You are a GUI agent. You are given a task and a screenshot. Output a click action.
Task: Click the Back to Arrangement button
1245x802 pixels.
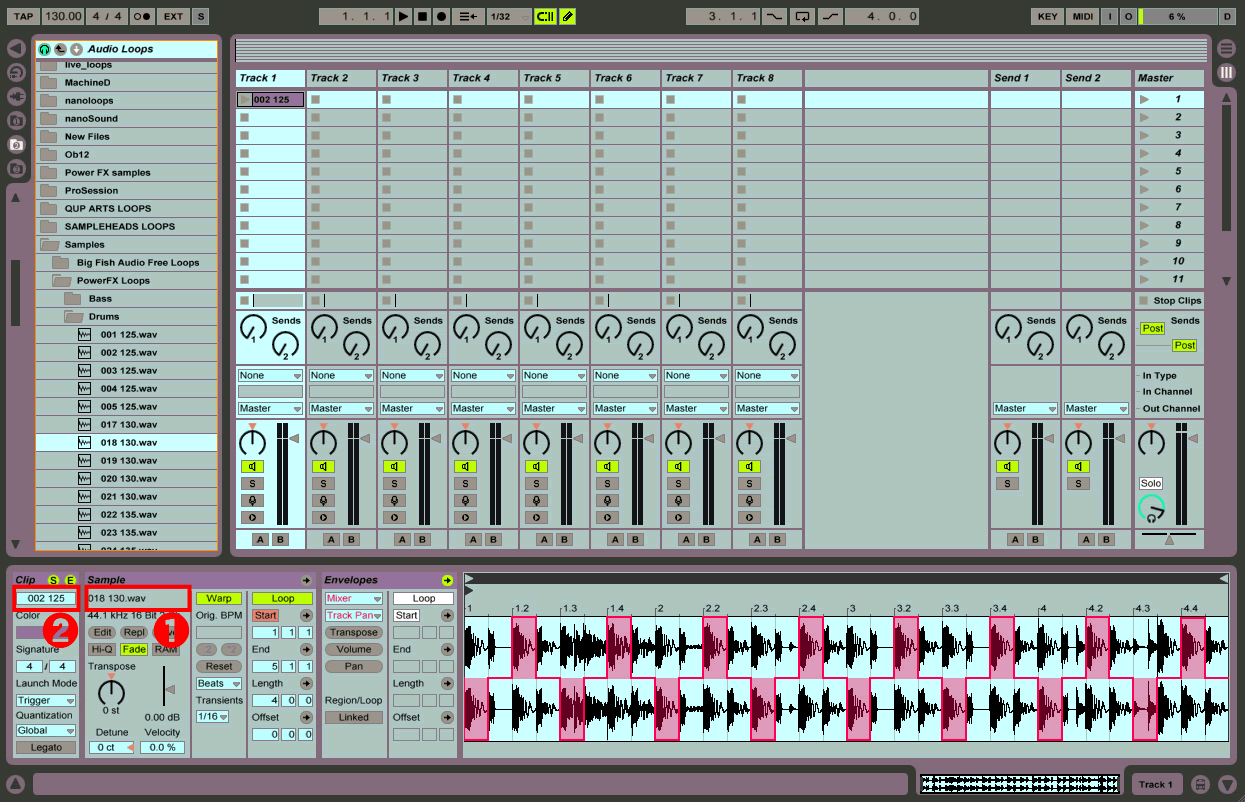point(467,16)
